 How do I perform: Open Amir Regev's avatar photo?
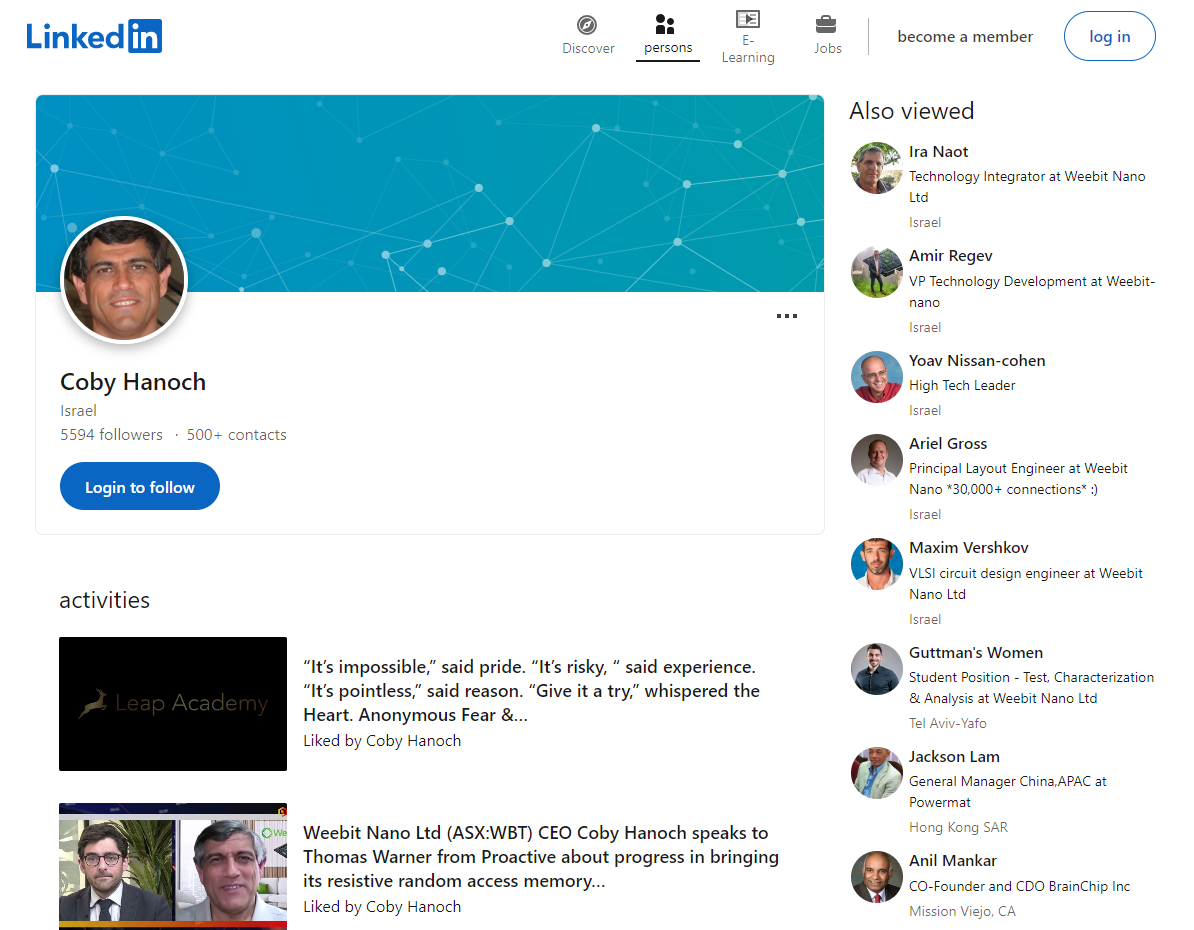(x=876, y=272)
